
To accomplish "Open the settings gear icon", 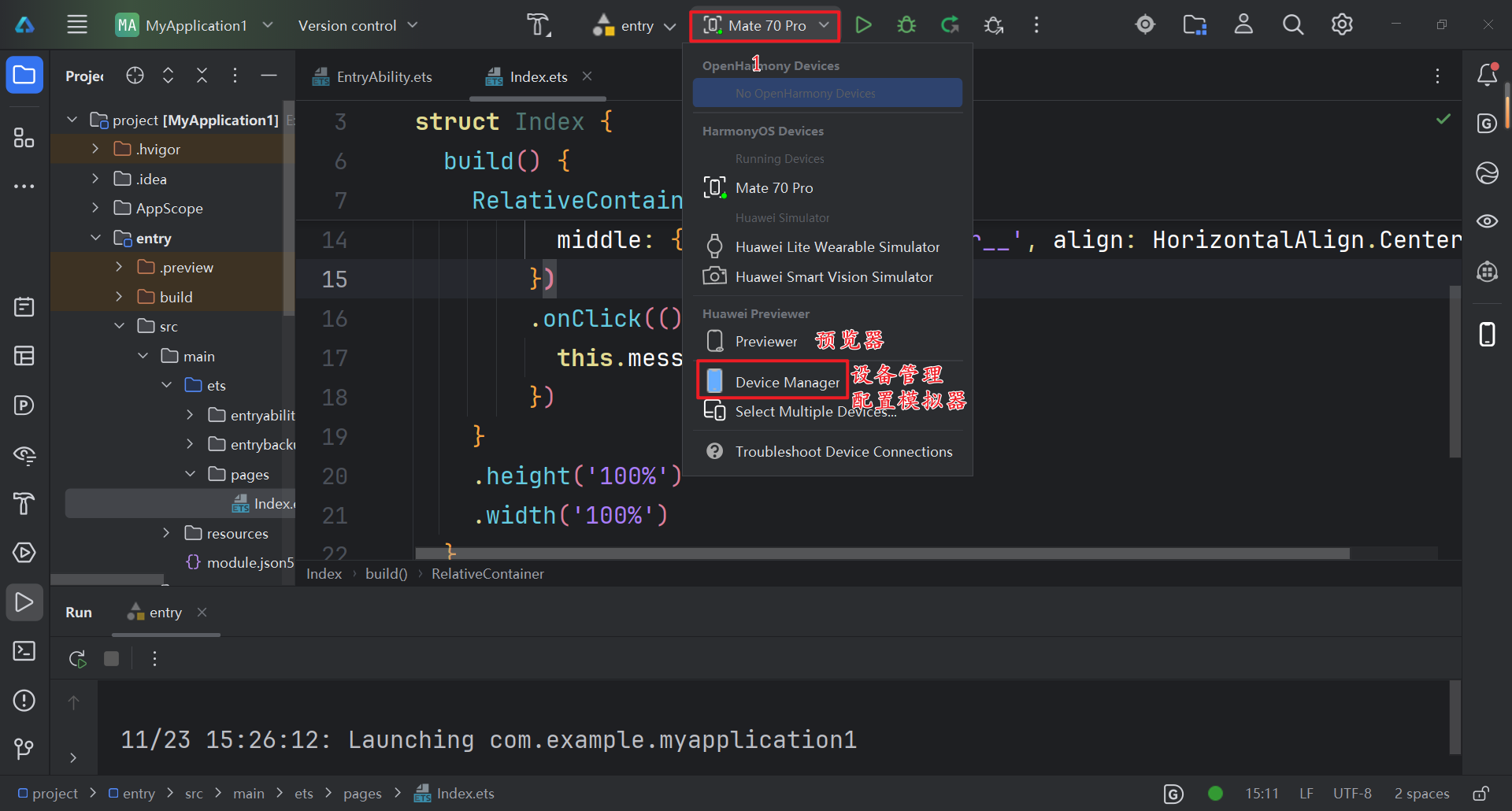I will point(1342,25).
